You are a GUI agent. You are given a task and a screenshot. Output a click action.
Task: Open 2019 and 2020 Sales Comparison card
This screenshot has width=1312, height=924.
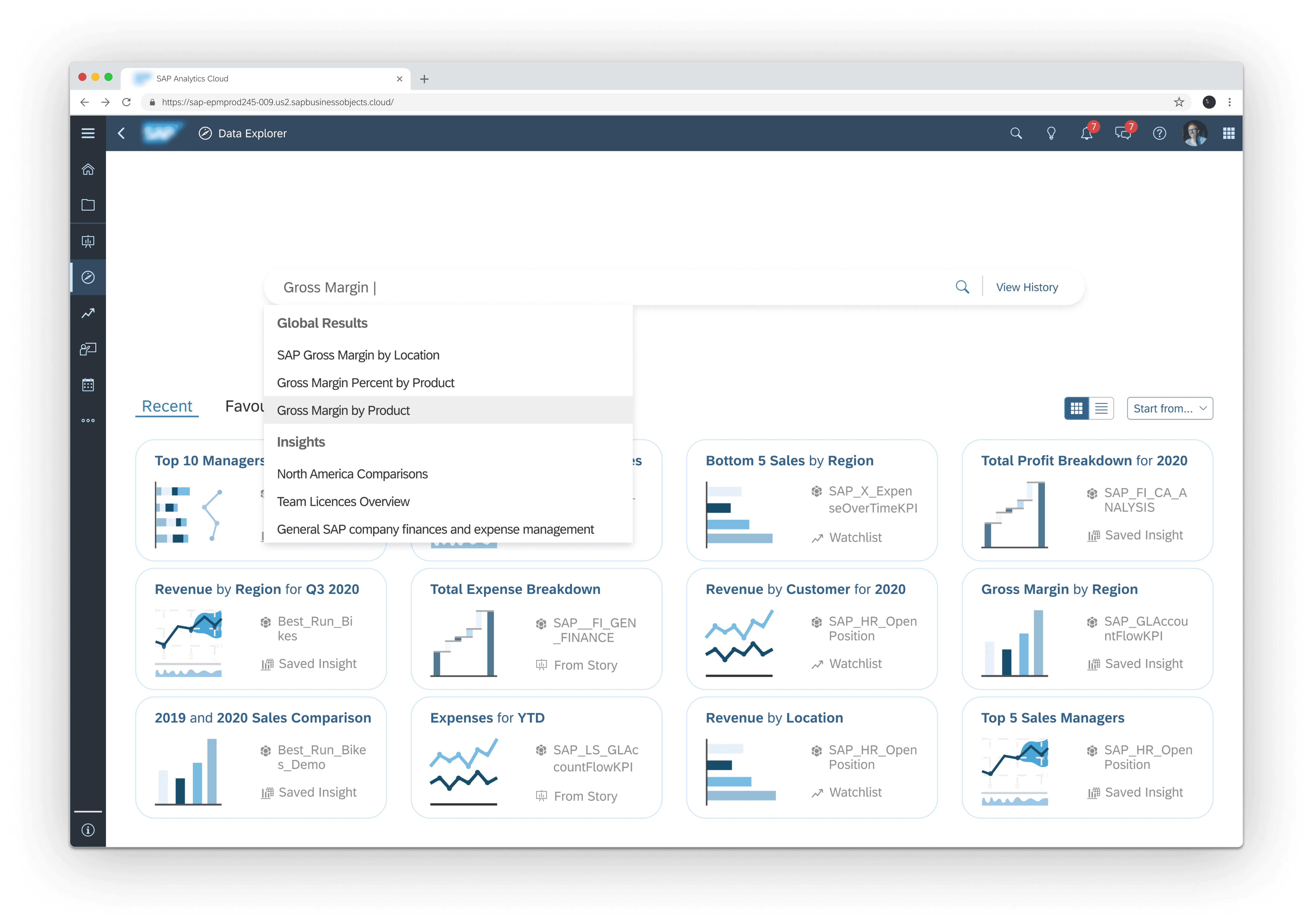pos(261,757)
